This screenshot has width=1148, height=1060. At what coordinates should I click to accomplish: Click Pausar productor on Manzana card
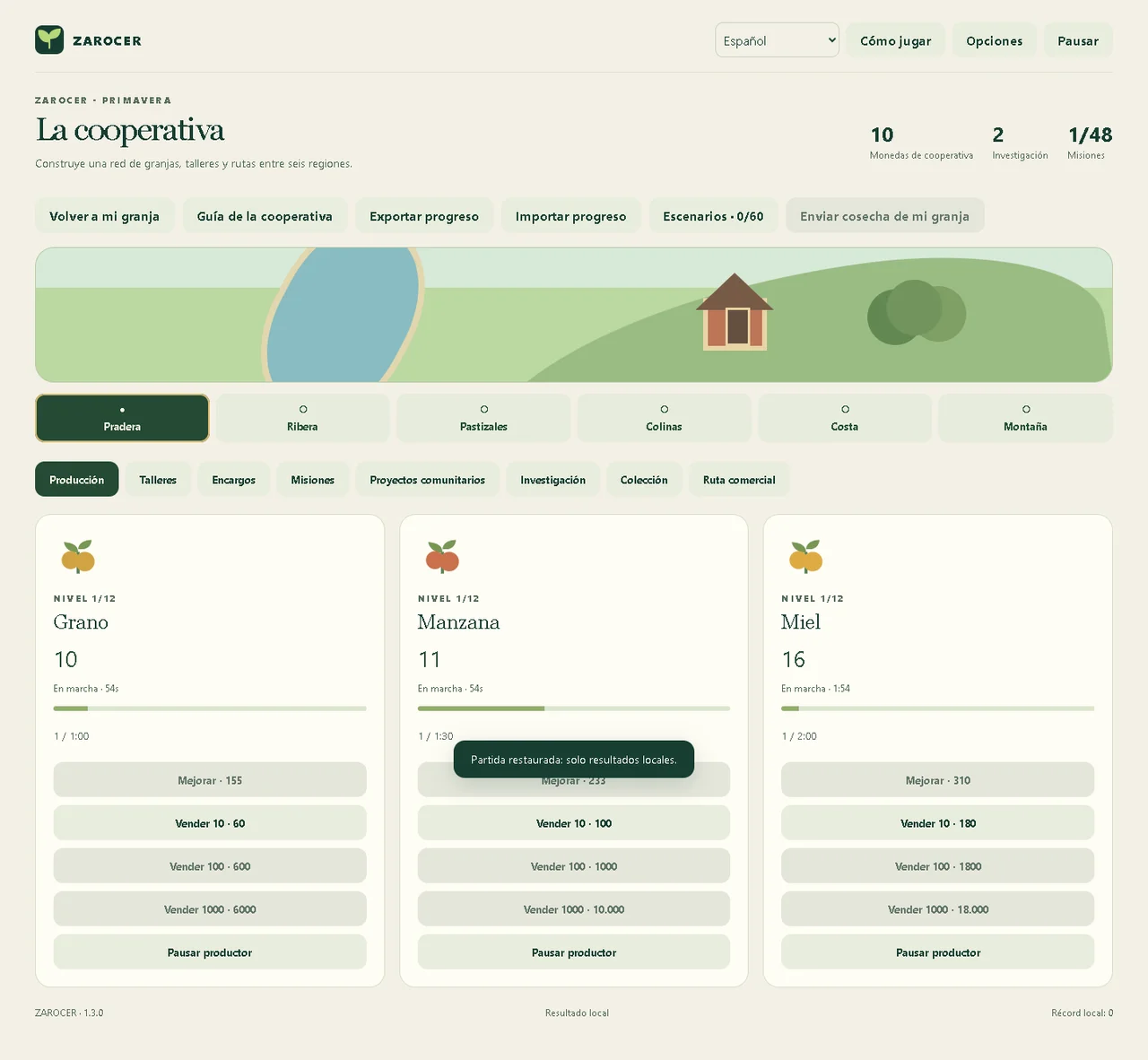[574, 952]
